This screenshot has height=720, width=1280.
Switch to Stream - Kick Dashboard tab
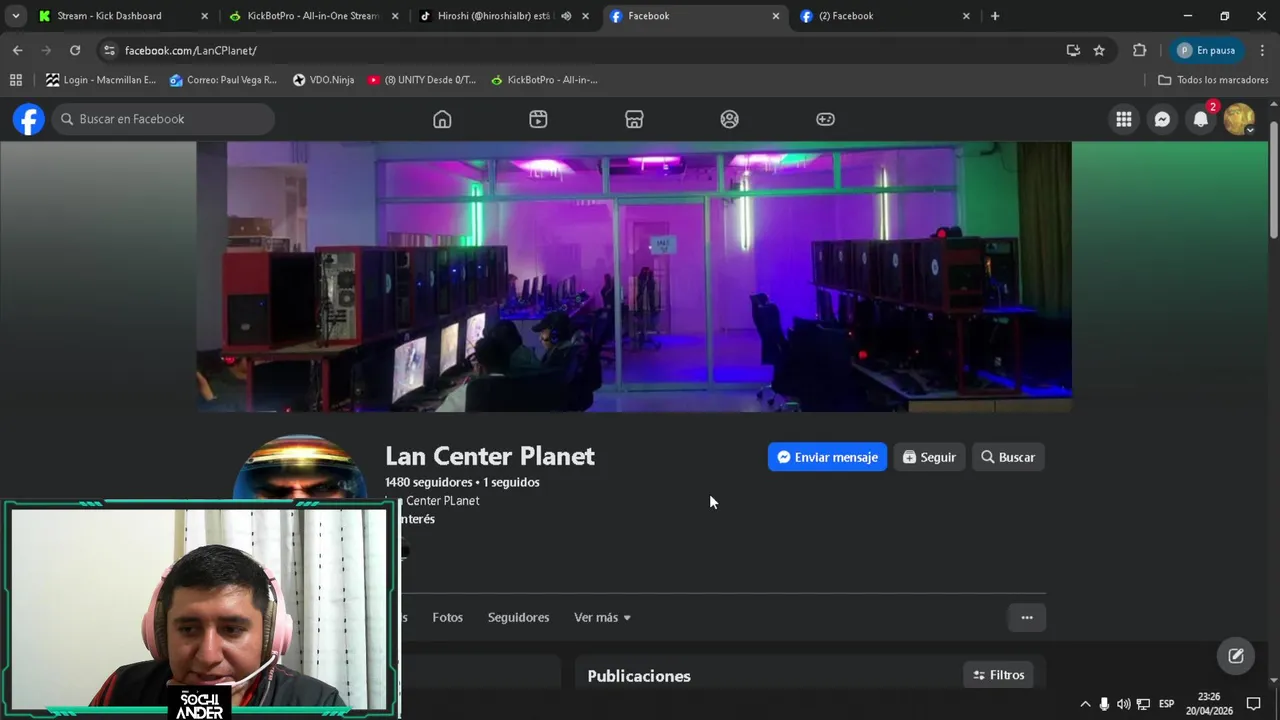[x=124, y=16]
